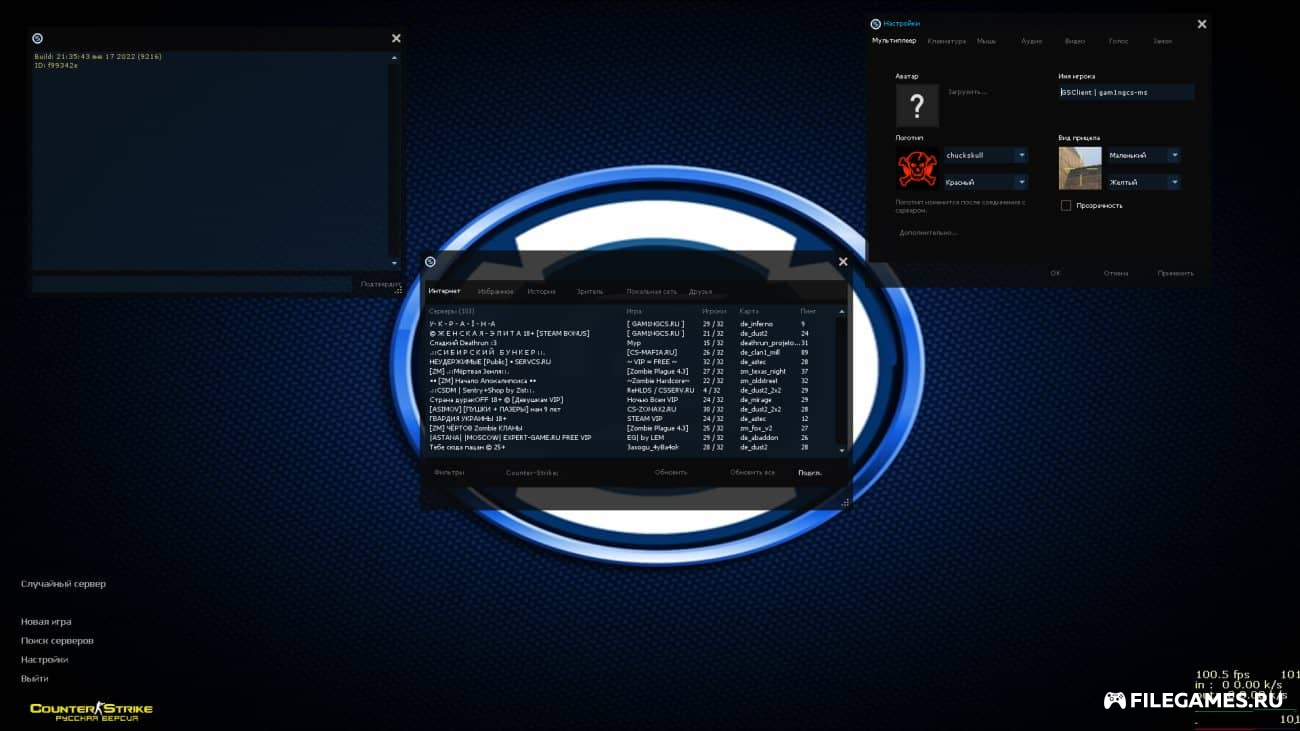Viewport: 1300px width, 731px height.
Task: Select the Сладкий Deathrun server row
Action: pyautogui.click(x=630, y=343)
